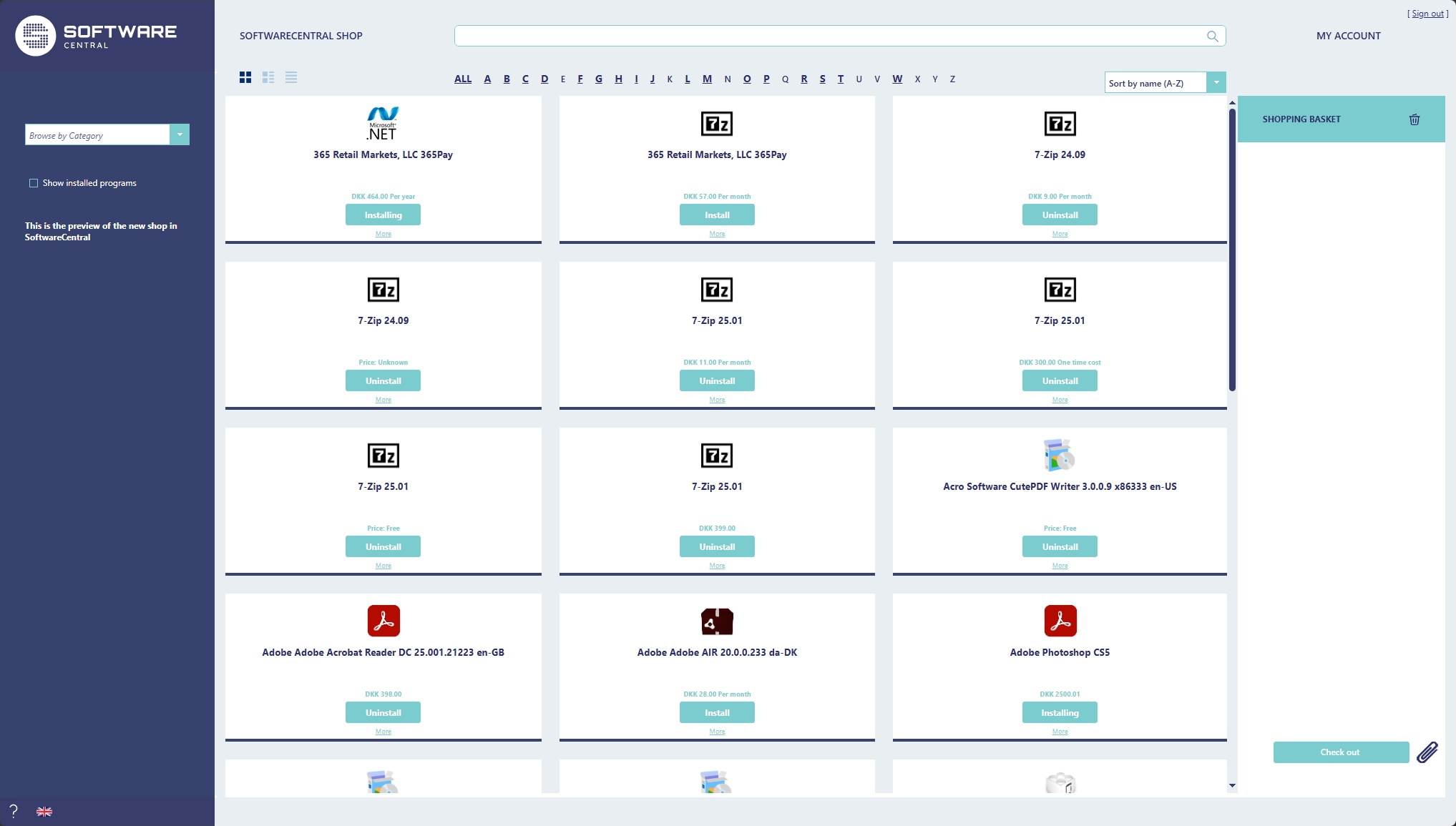Change language with the UK flag icon
Image resolution: width=1456 pixels, height=826 pixels.
(x=44, y=812)
